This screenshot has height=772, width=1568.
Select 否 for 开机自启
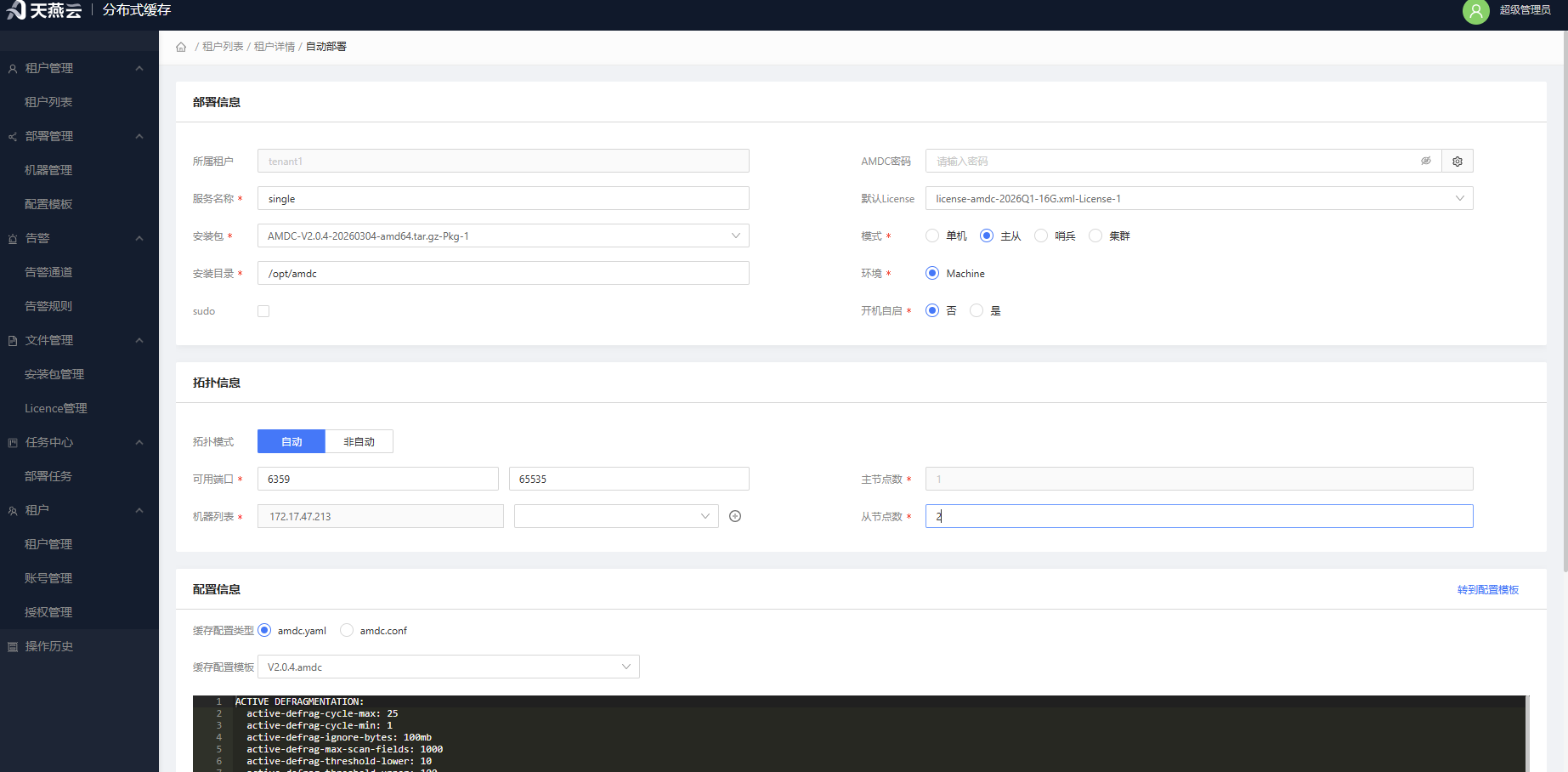[932, 310]
